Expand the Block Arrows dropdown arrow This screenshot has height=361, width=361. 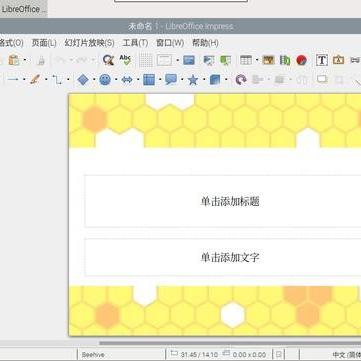(x=138, y=80)
